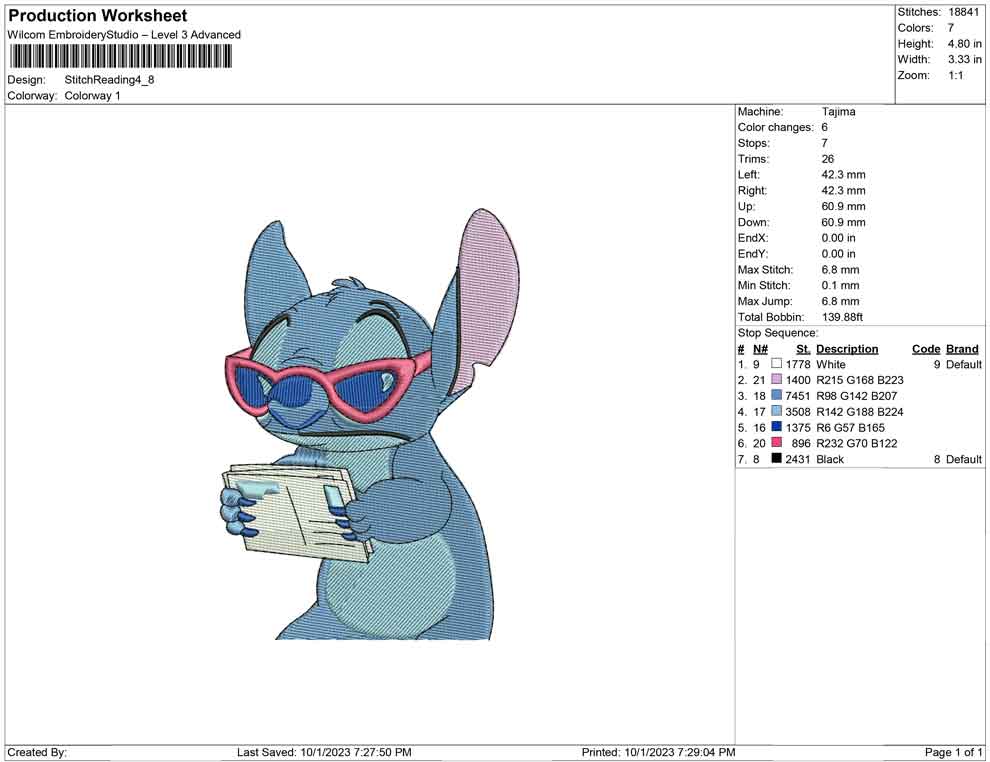
Task: Click the barcode under the worksheet title
Action: point(120,57)
